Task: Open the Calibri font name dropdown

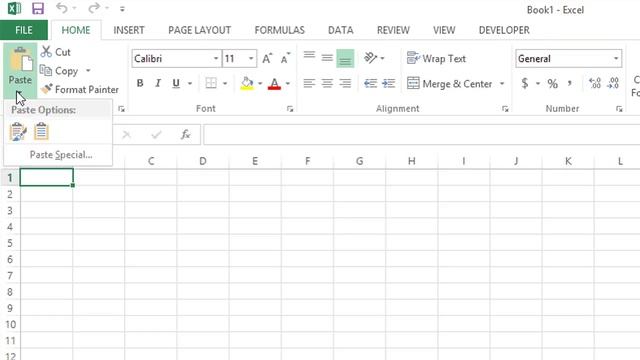Action: [x=216, y=59]
